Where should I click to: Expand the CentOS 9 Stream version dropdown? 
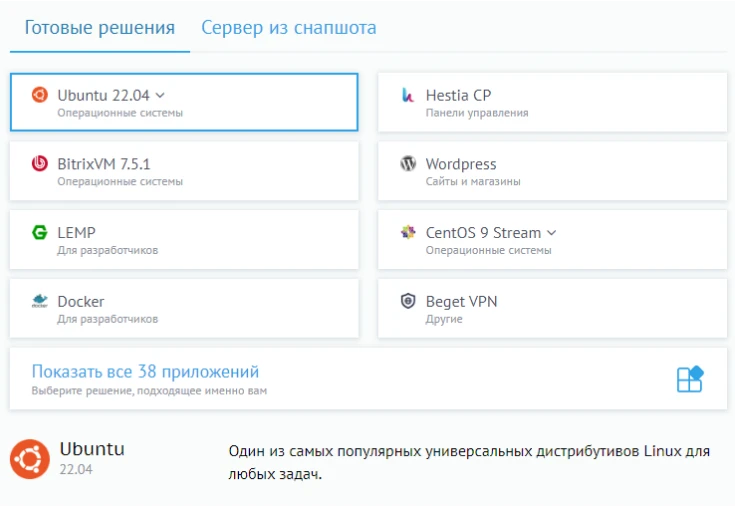pos(552,233)
